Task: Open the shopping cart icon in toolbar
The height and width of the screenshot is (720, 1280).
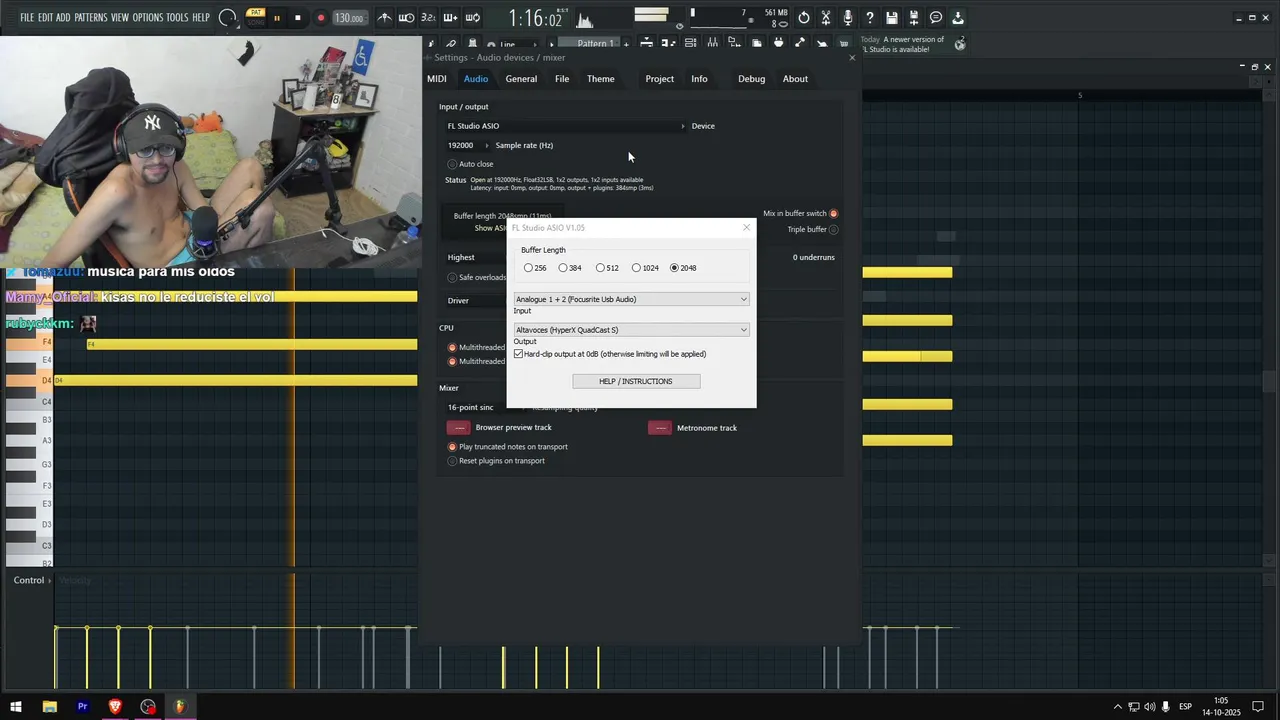Action: (x=844, y=43)
